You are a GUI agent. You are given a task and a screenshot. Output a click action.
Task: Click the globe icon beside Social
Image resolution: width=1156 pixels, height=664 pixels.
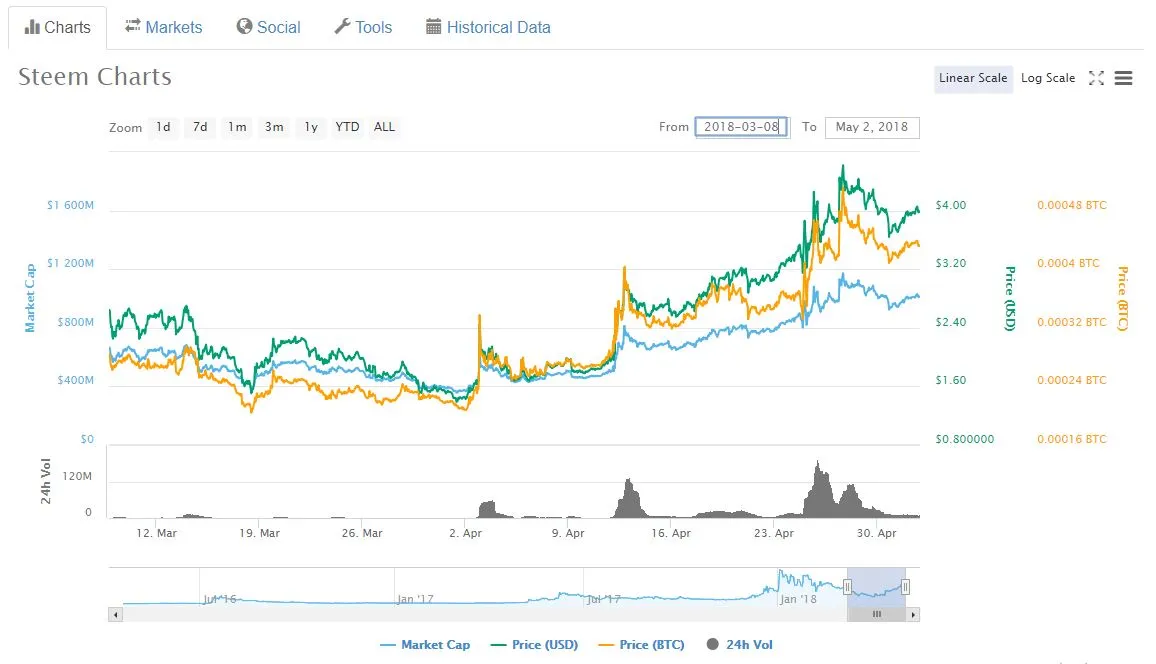pyautogui.click(x=244, y=27)
